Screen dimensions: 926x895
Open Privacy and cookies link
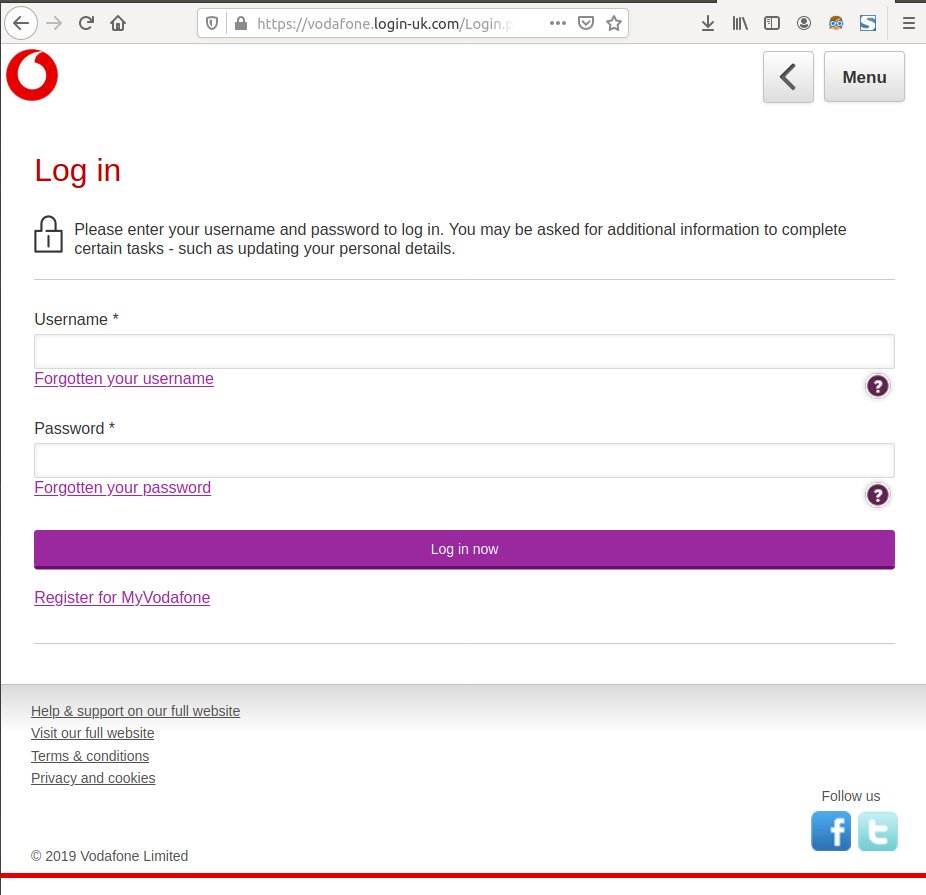point(93,778)
